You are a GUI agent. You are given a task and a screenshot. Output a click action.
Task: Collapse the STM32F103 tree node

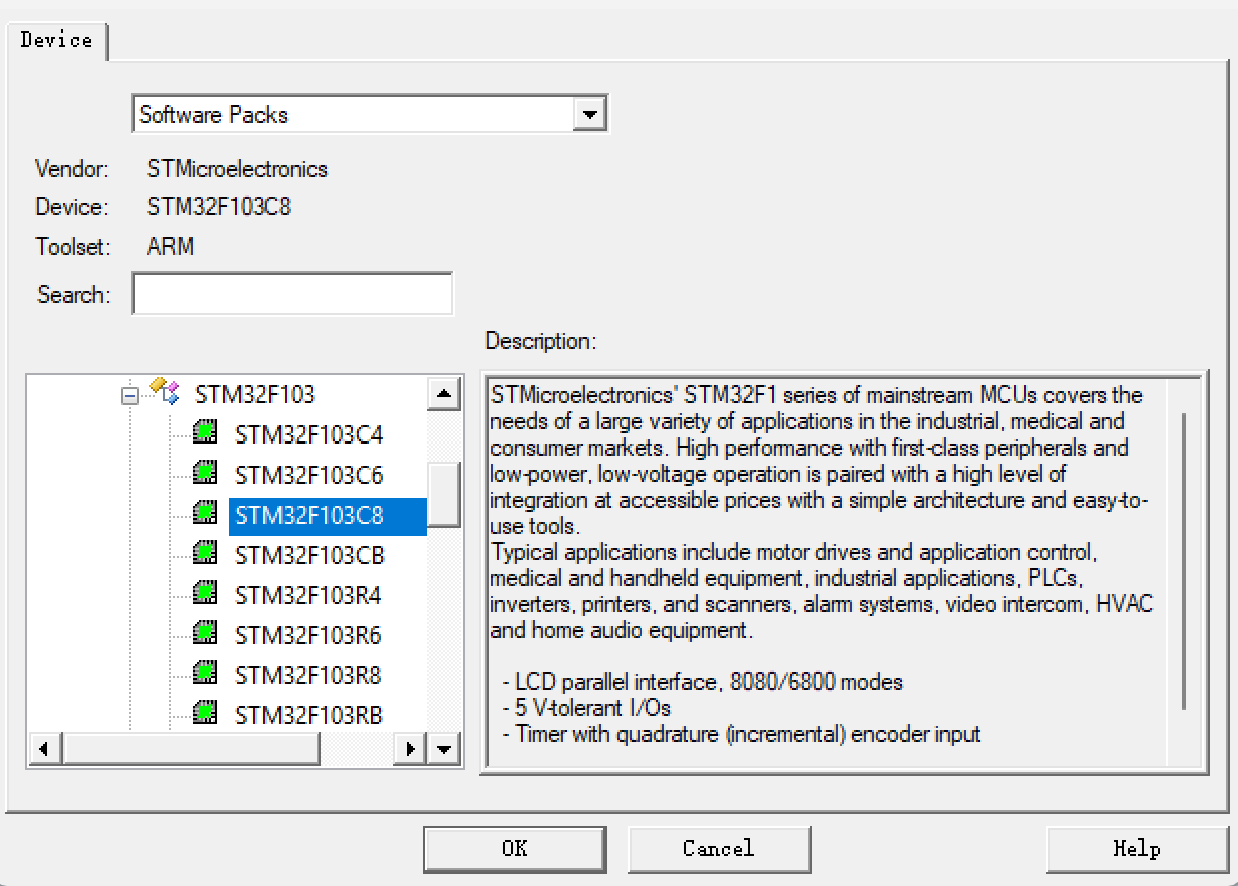129,396
